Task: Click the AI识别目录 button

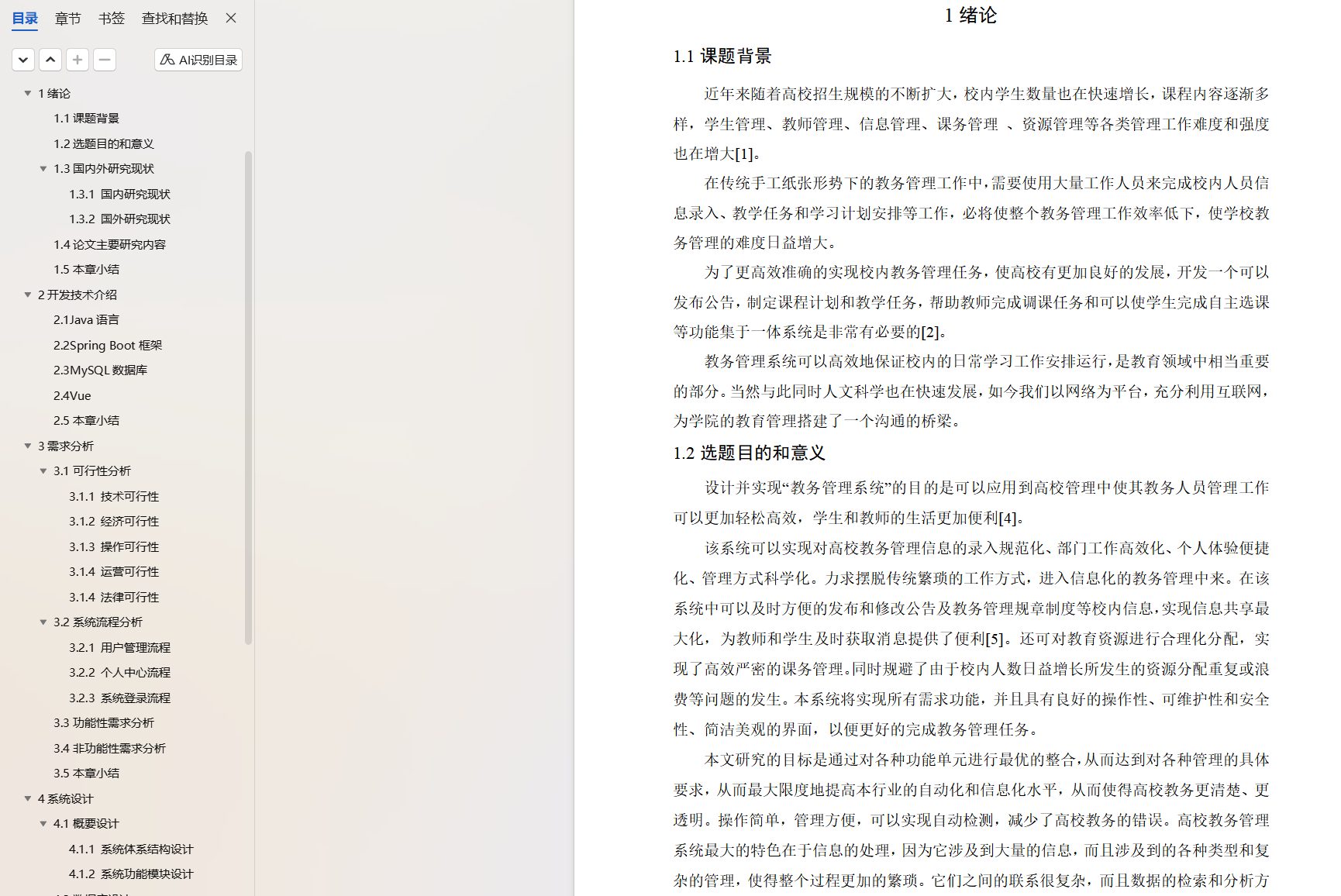Action: (x=198, y=60)
